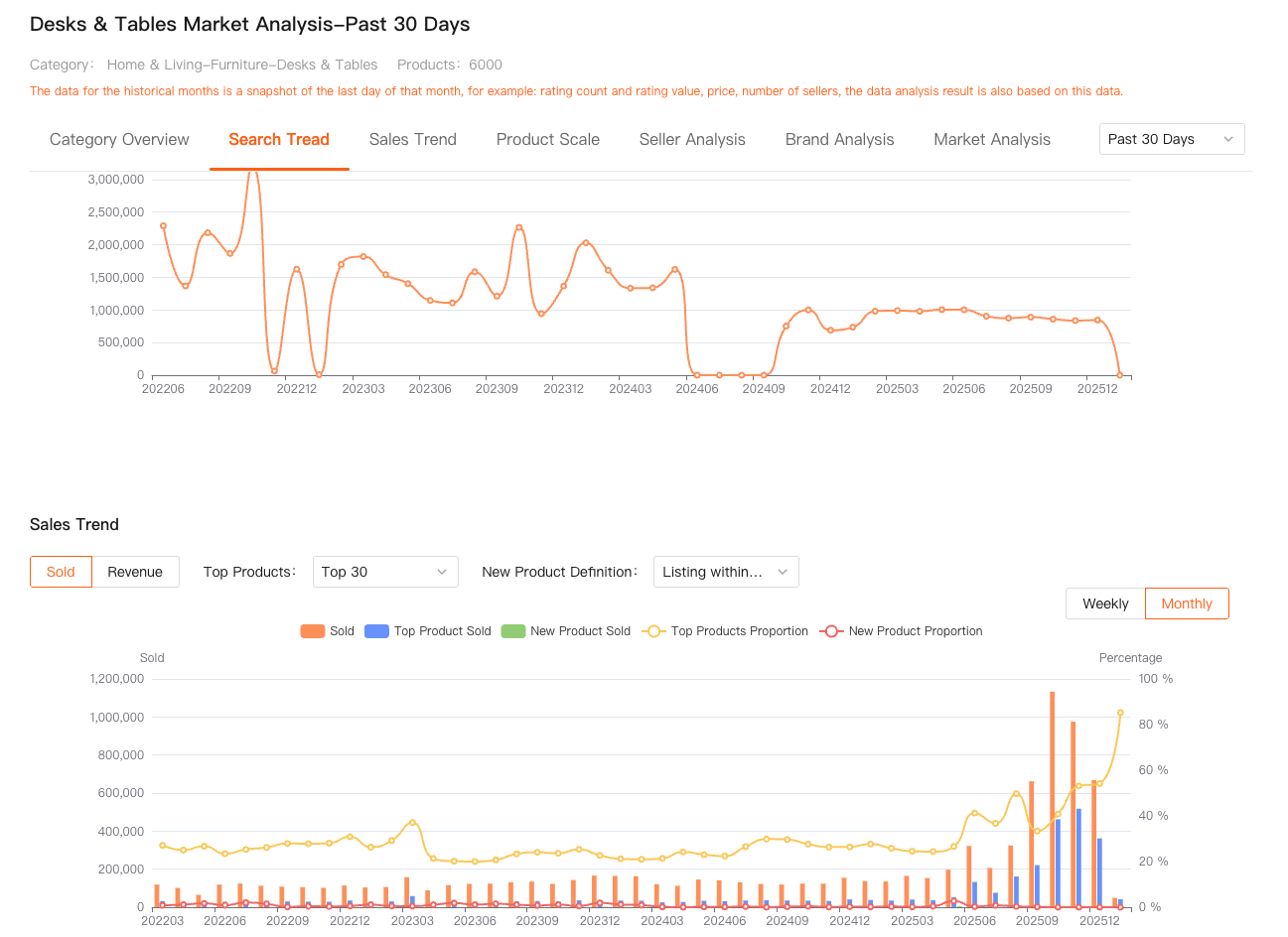Select the Monthly view toggle
1288x937 pixels.
1187,603
